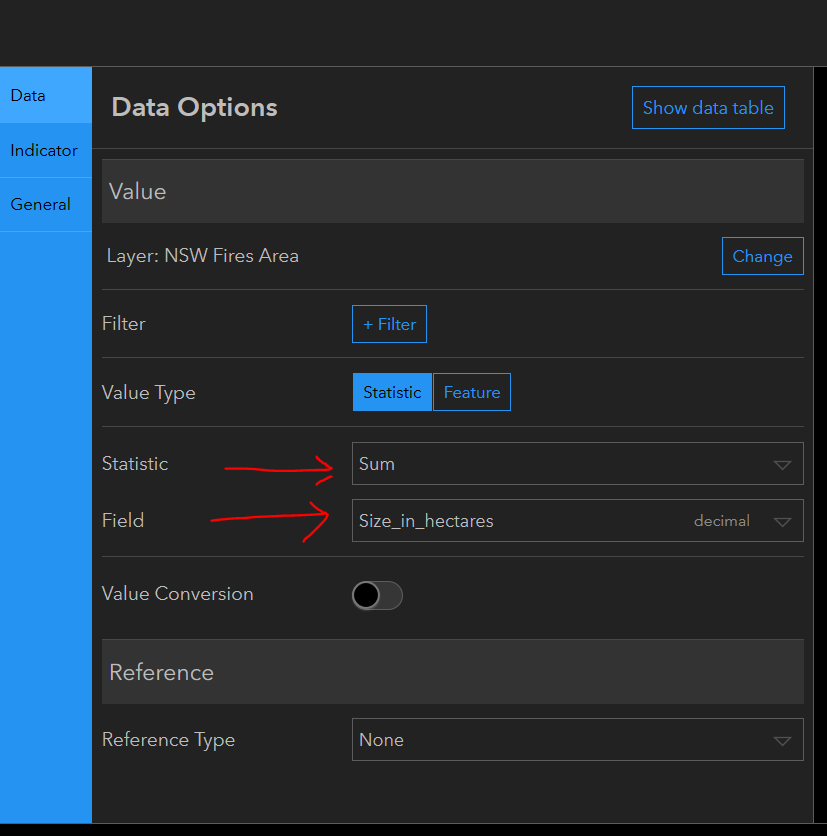The width and height of the screenshot is (827, 836).
Task: Click Show data table button
Action: tap(708, 108)
